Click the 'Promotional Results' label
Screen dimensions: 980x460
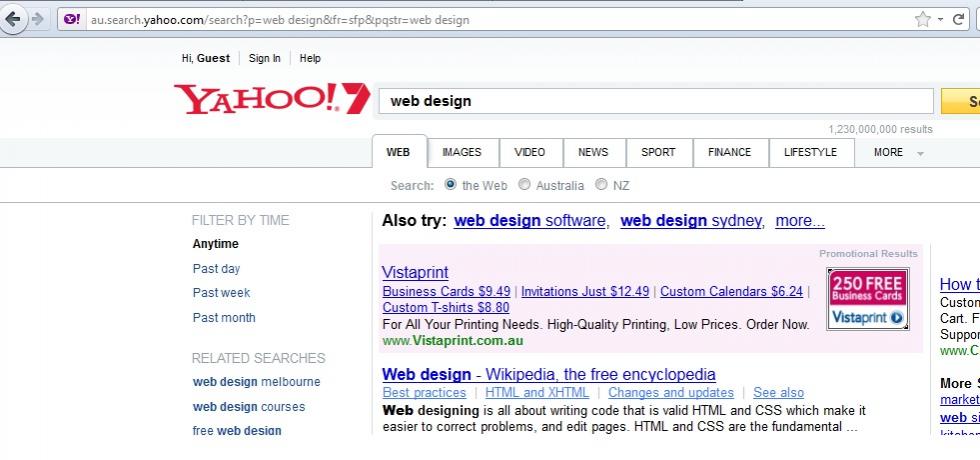(x=868, y=254)
